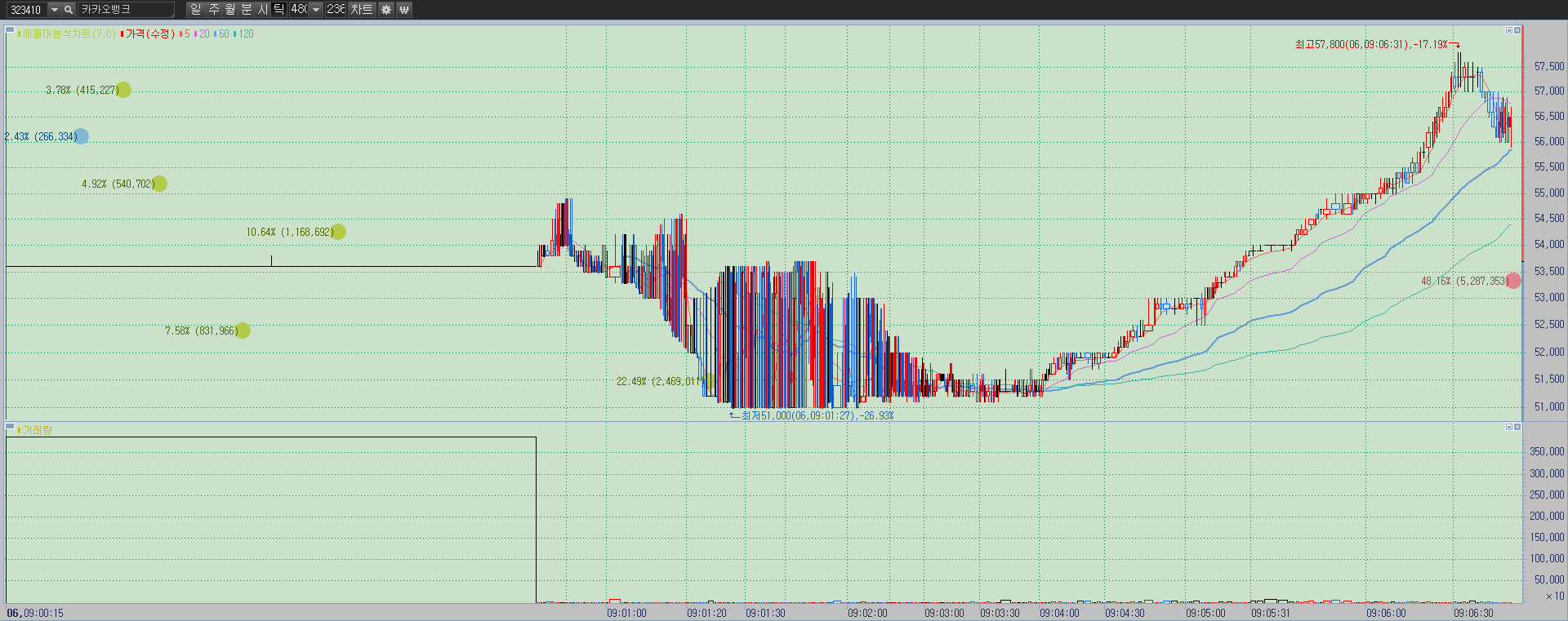The width and height of the screenshot is (1568, 621).
Task: Click the 09:04:30 time axis label
Action: coord(1125,613)
